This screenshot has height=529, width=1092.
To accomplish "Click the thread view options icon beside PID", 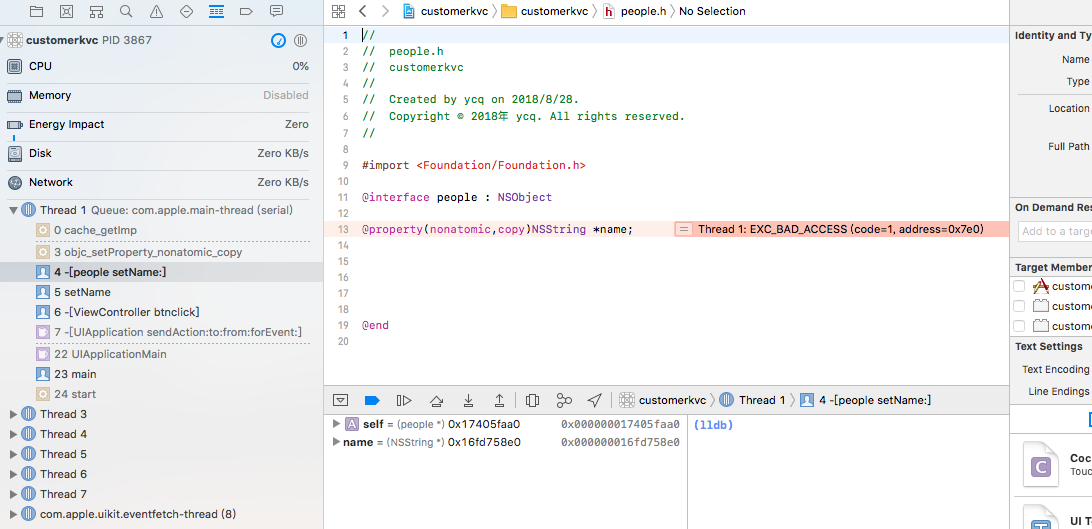I will (x=300, y=40).
